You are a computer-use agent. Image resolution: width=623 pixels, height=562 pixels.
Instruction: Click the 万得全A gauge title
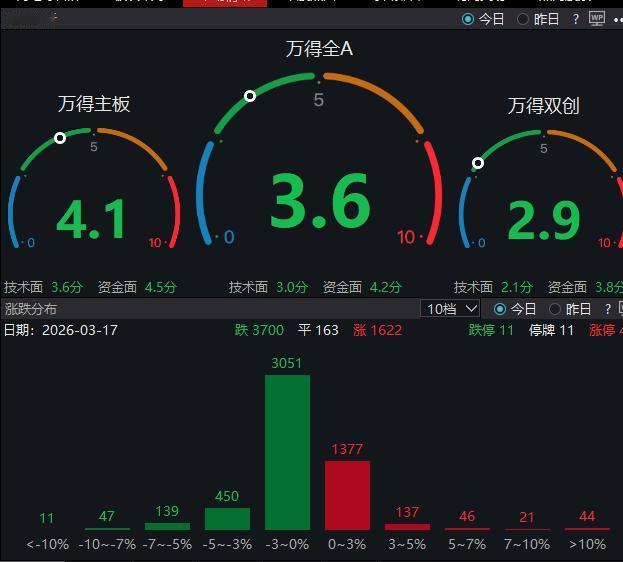pyautogui.click(x=319, y=49)
